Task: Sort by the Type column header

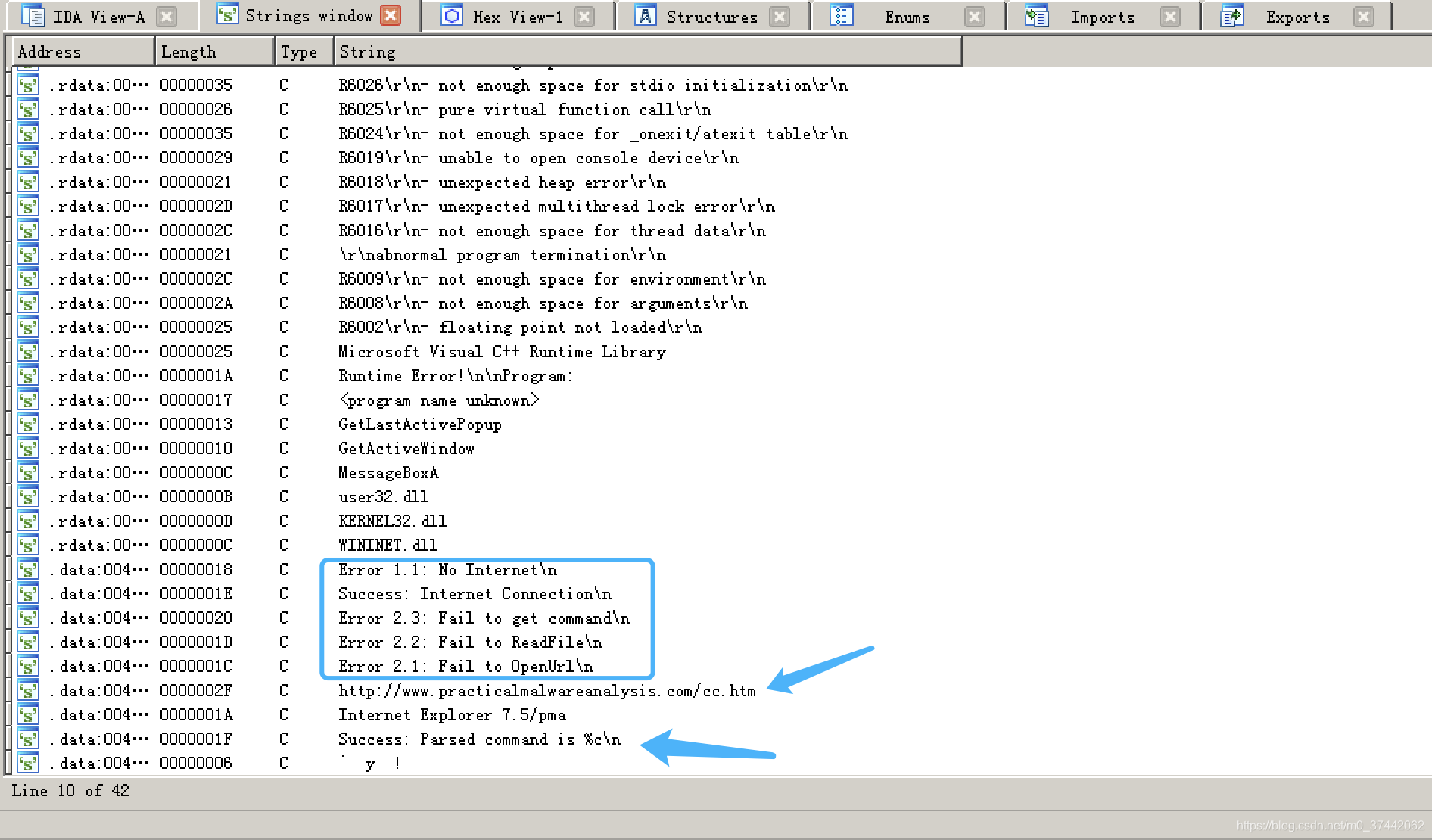Action: (x=304, y=51)
